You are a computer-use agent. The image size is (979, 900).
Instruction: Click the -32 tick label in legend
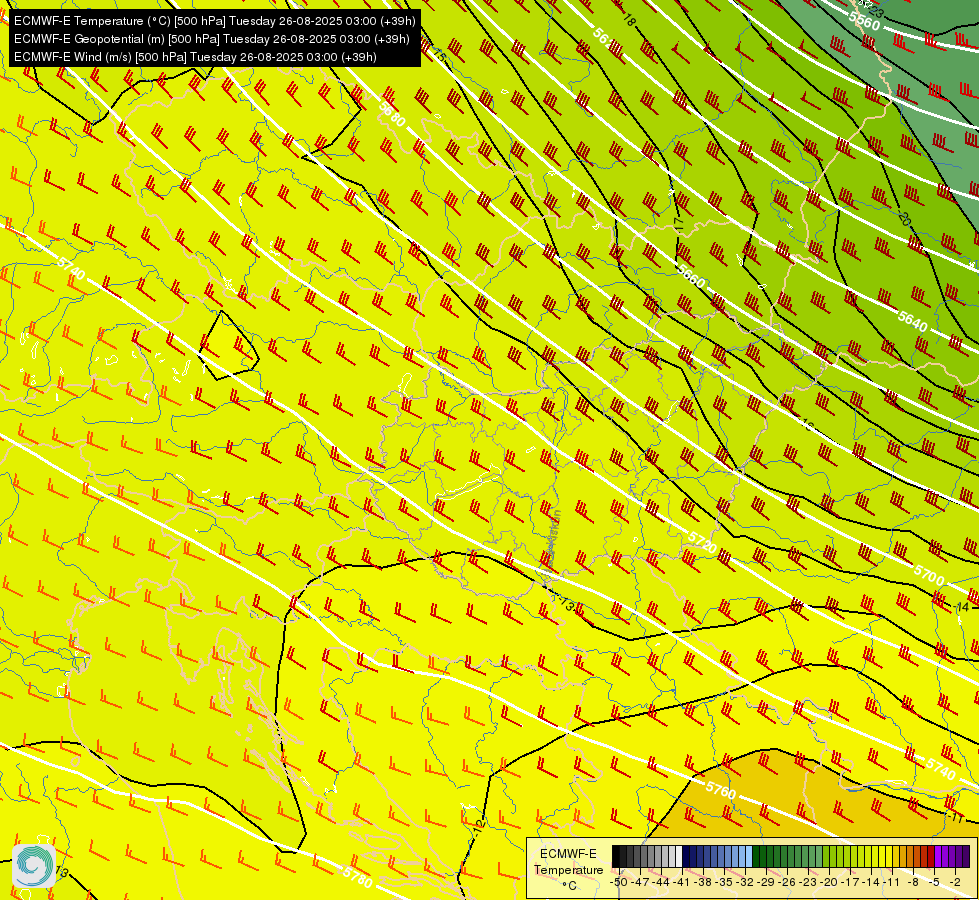tap(745, 882)
